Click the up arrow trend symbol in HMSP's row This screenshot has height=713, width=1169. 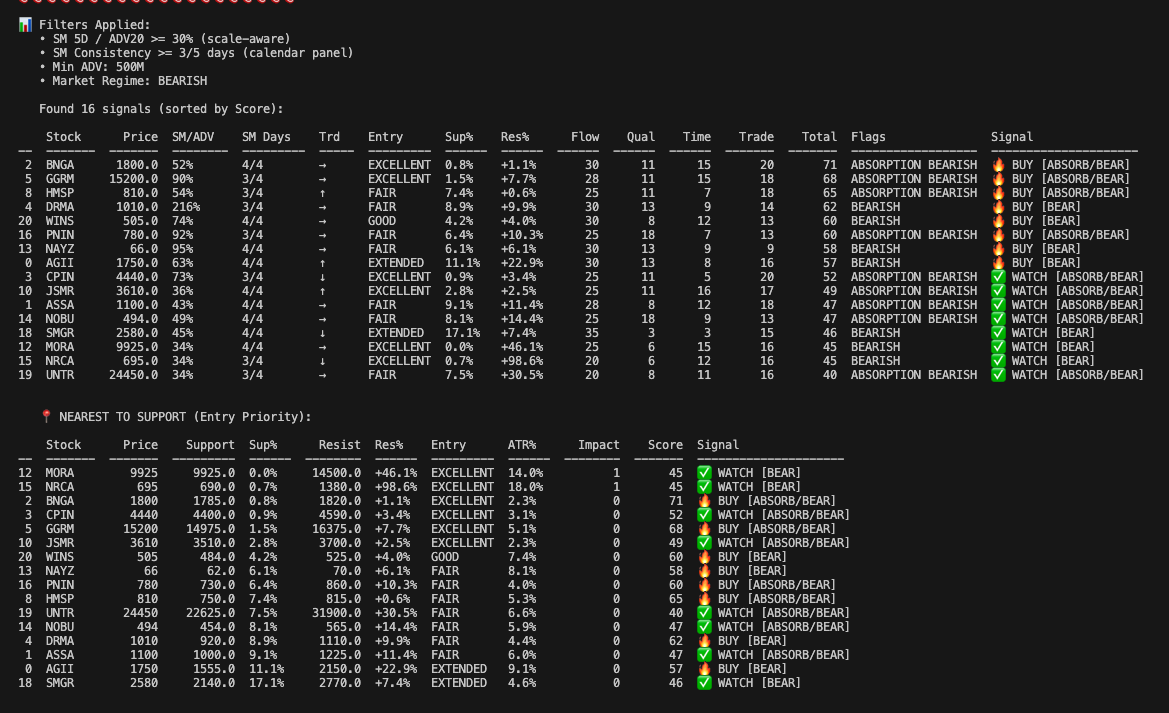pos(322,193)
